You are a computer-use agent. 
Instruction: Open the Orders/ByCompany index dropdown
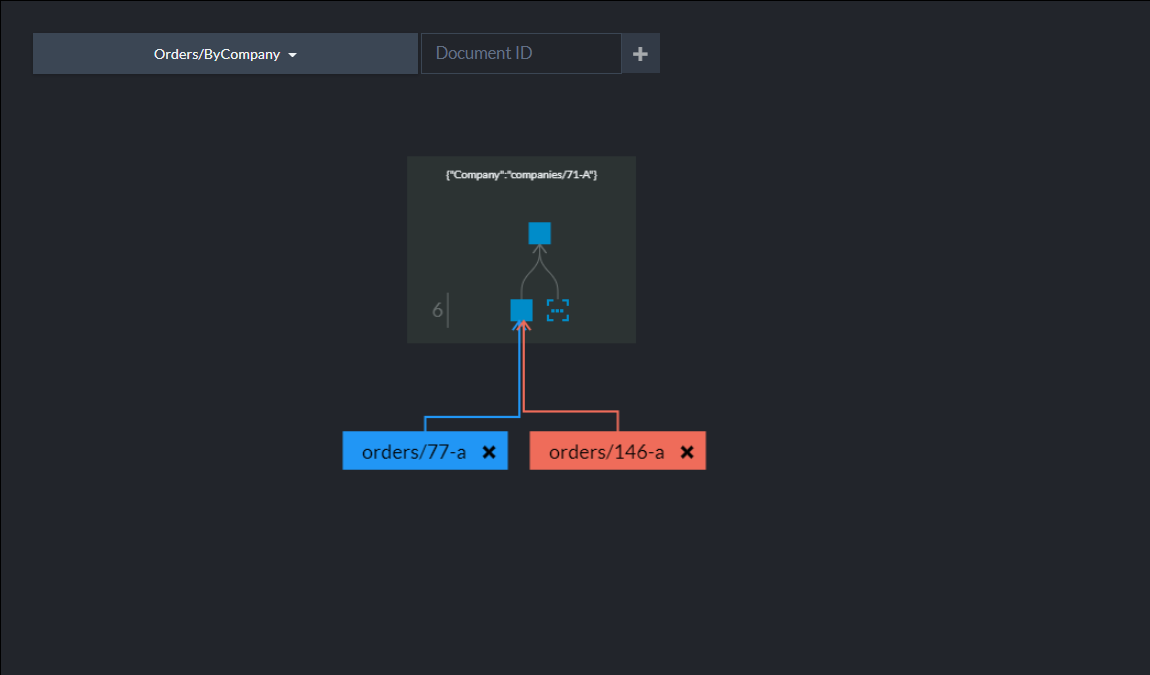225,54
